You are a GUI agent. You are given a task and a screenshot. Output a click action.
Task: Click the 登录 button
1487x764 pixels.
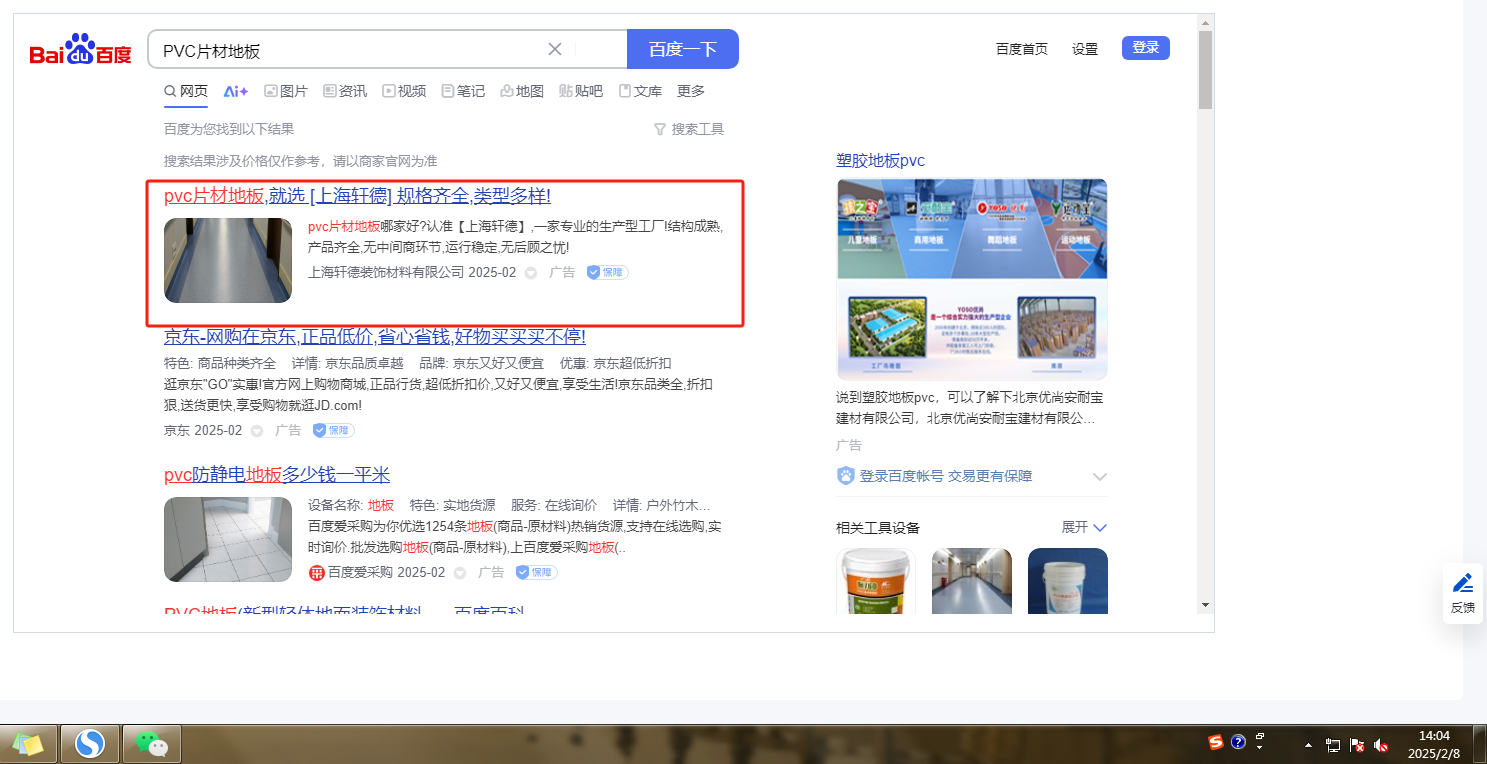(x=1146, y=48)
